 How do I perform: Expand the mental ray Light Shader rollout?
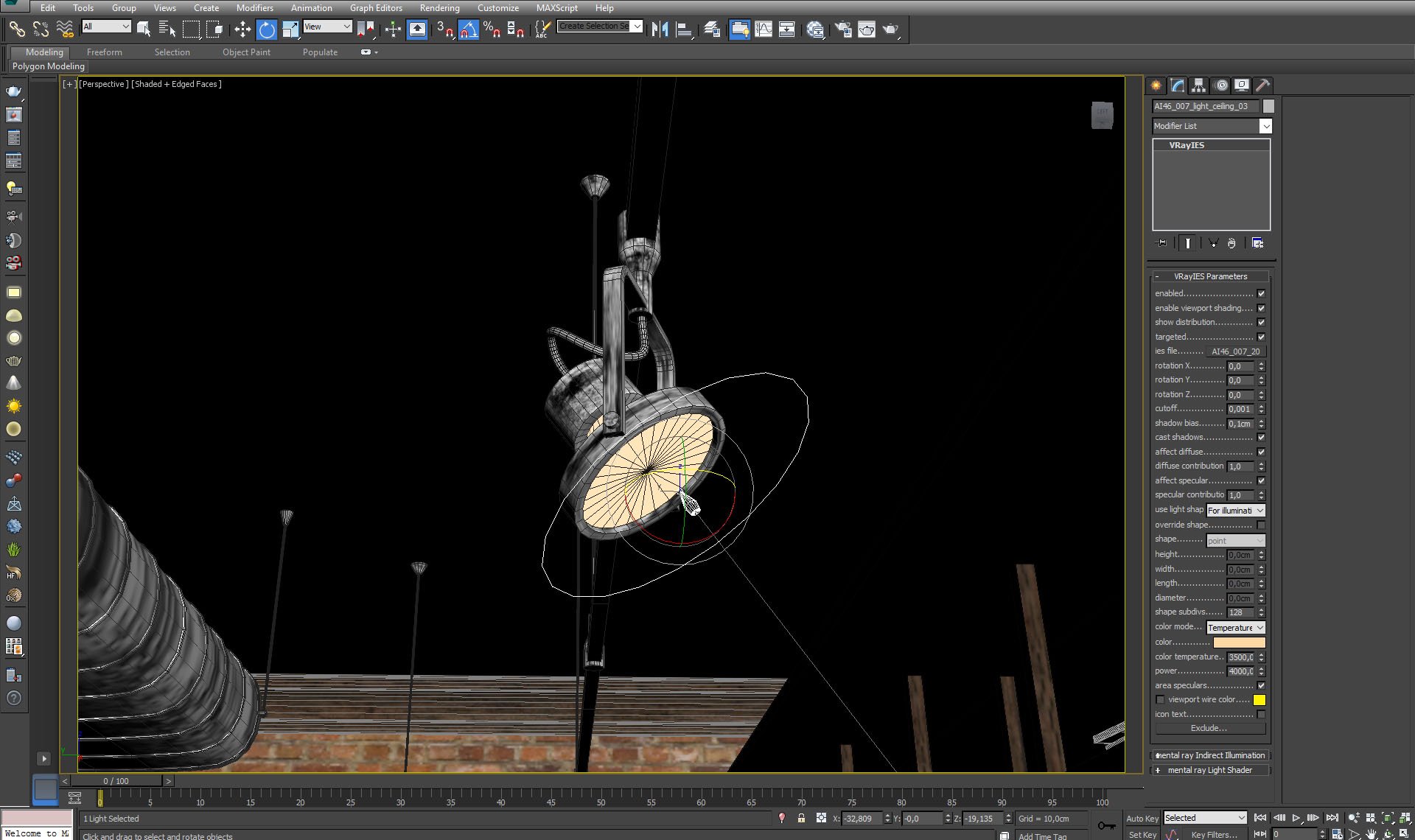coord(1209,770)
